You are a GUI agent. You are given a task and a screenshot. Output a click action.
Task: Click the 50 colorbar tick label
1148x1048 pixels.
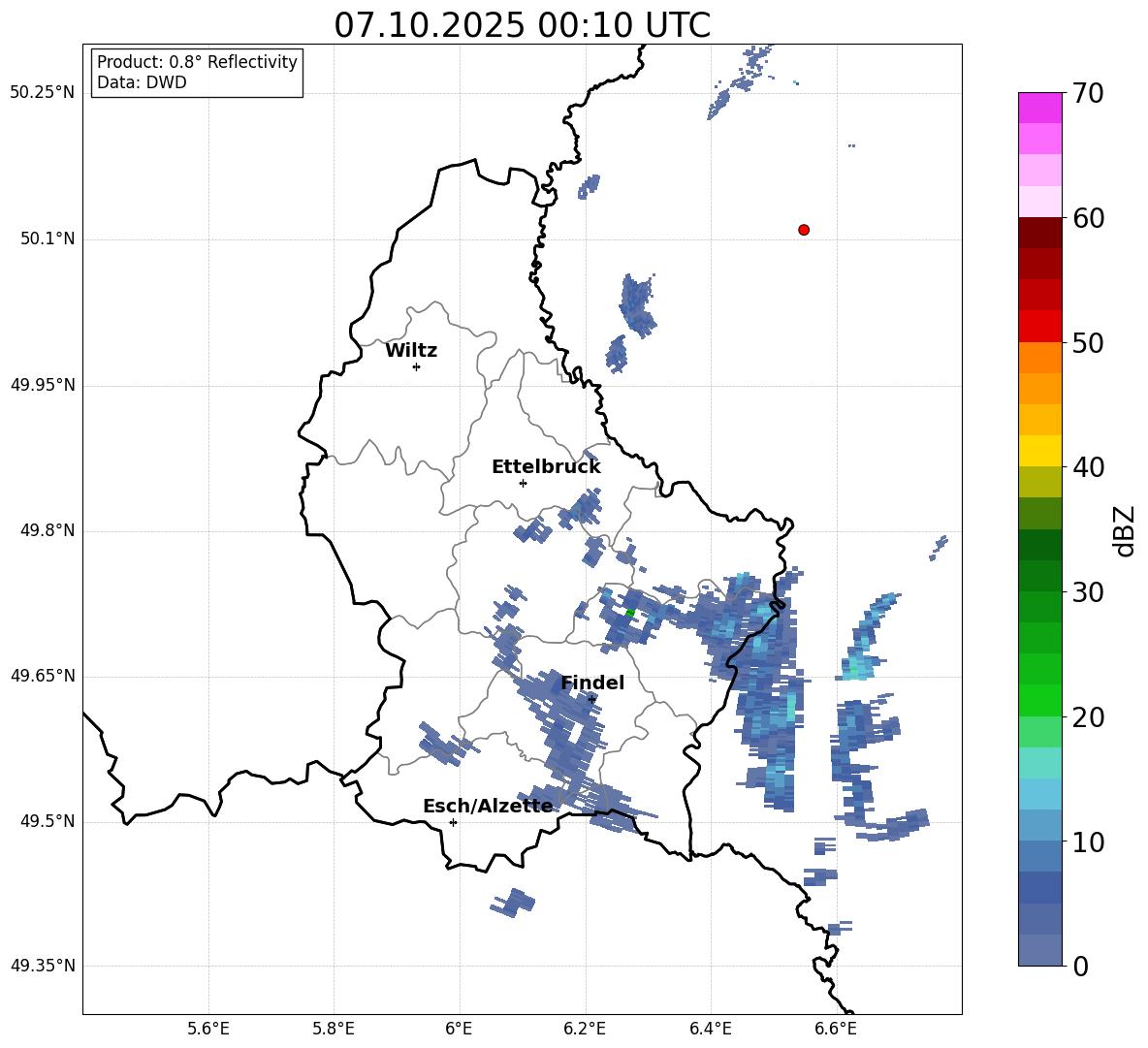tap(1088, 343)
